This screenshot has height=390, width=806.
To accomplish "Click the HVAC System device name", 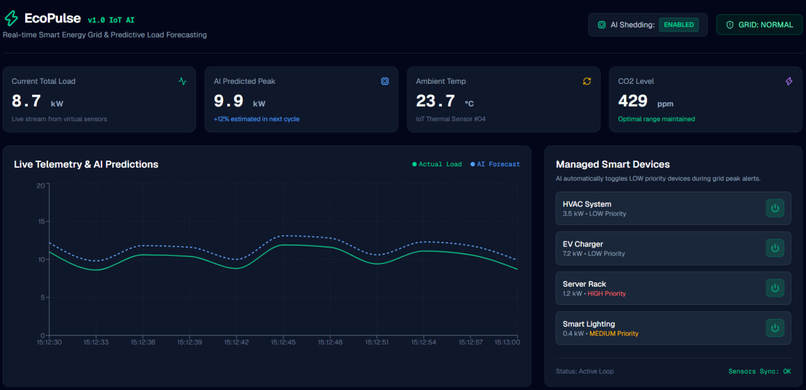I will pyautogui.click(x=587, y=204).
